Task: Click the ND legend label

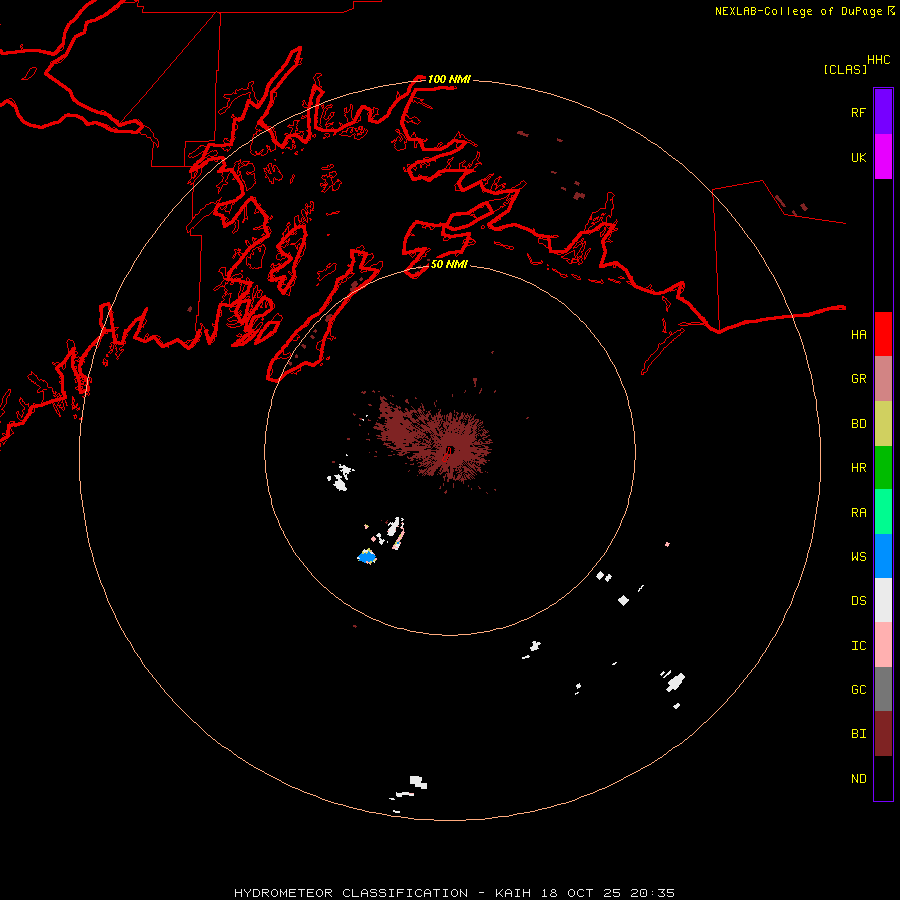Action: [858, 778]
